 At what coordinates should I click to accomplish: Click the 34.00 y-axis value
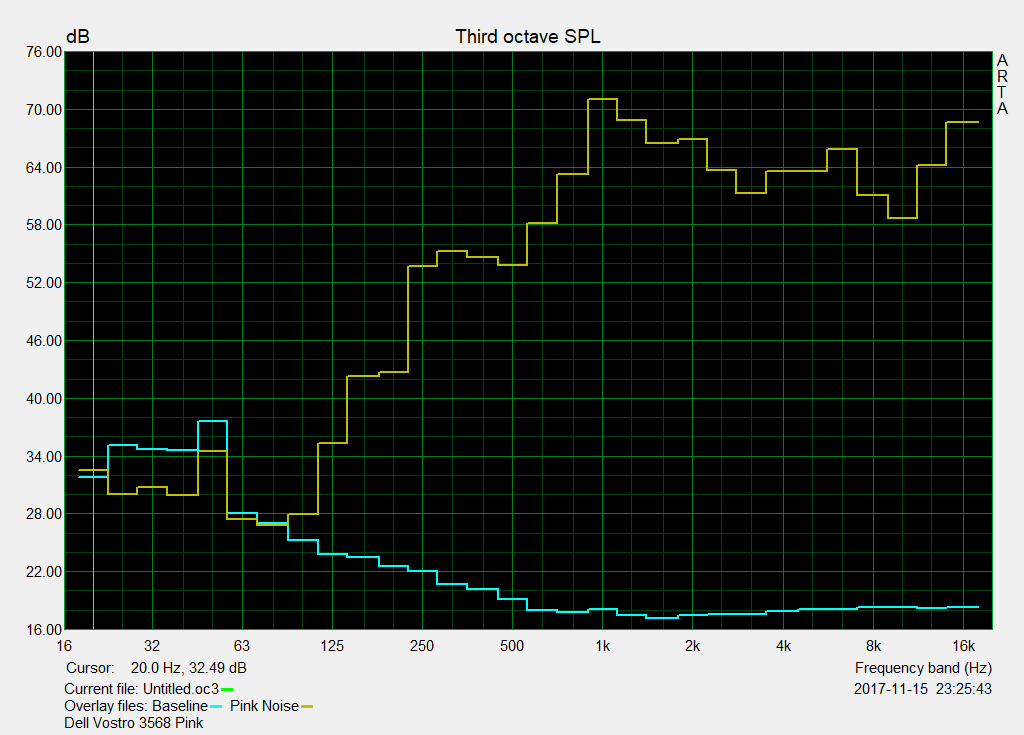[44, 457]
